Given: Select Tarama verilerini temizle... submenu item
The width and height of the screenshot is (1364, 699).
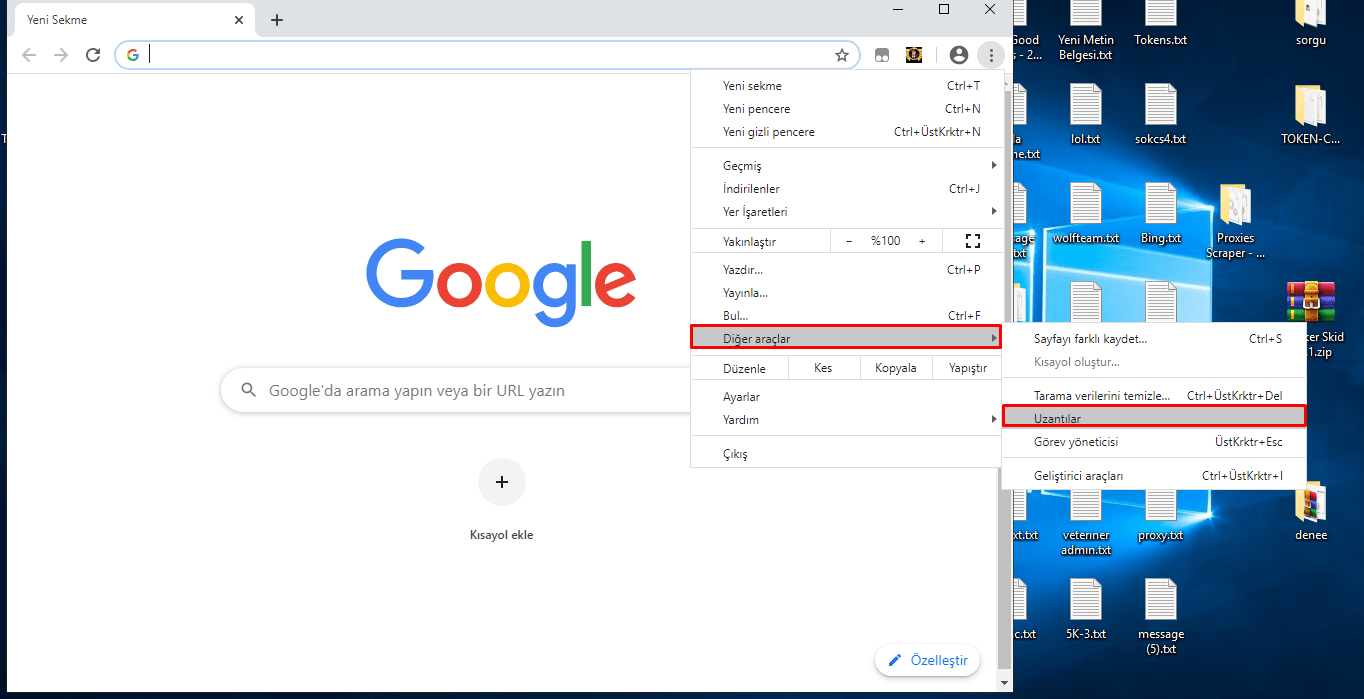Looking at the screenshot, I should [x=1154, y=396].
